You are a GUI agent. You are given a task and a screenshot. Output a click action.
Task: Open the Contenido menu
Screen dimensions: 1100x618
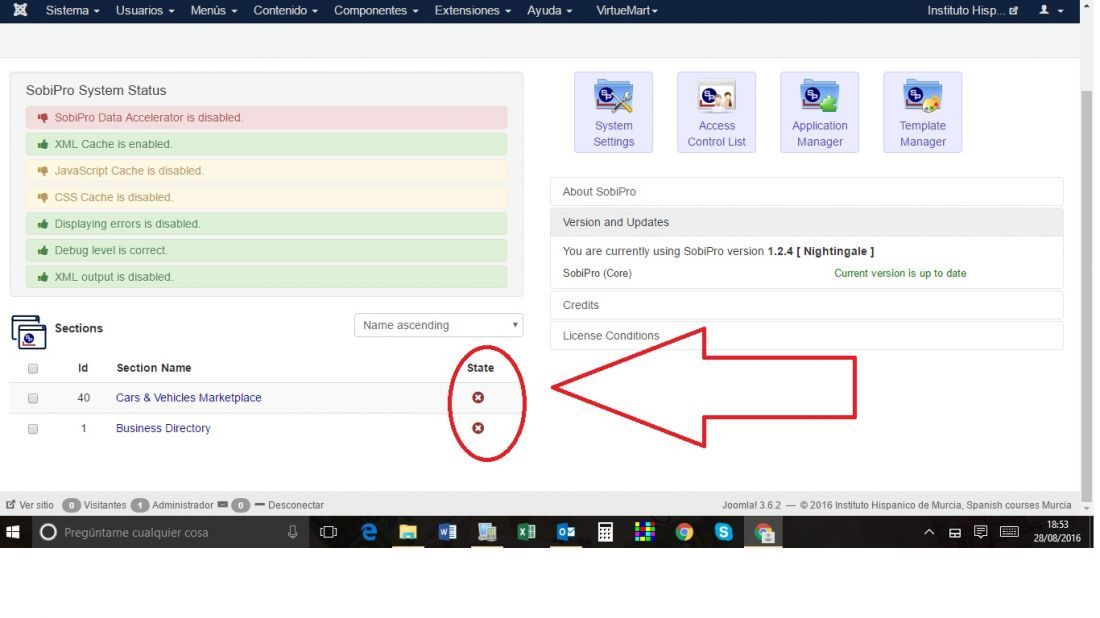pyautogui.click(x=286, y=11)
